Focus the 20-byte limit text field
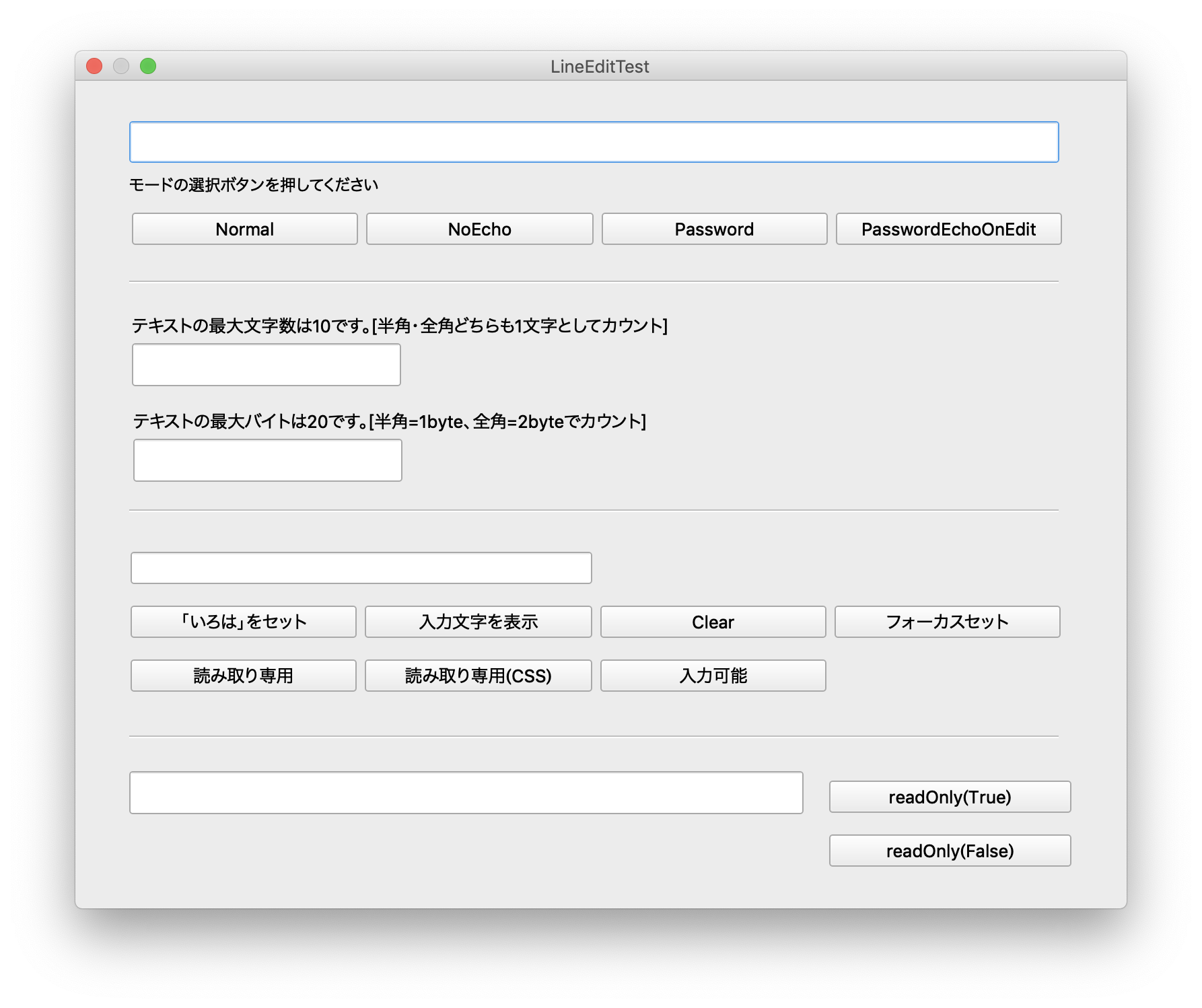 (267, 460)
